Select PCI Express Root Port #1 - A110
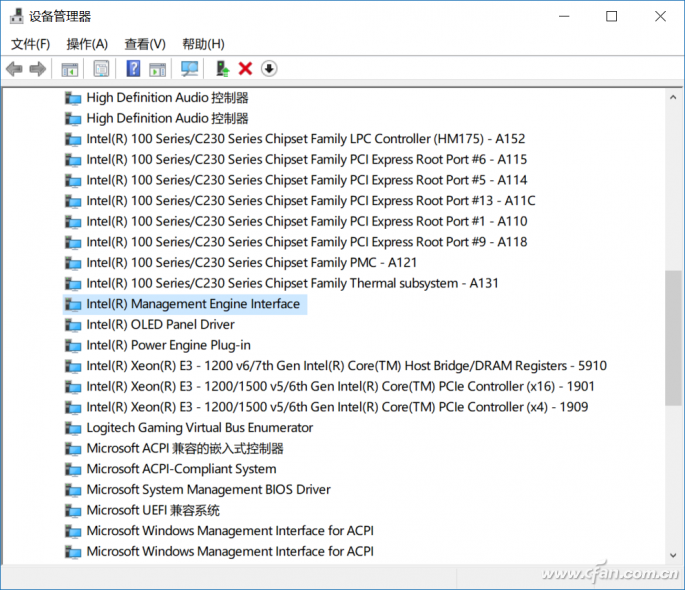Image resolution: width=685 pixels, height=590 pixels. coord(307,221)
